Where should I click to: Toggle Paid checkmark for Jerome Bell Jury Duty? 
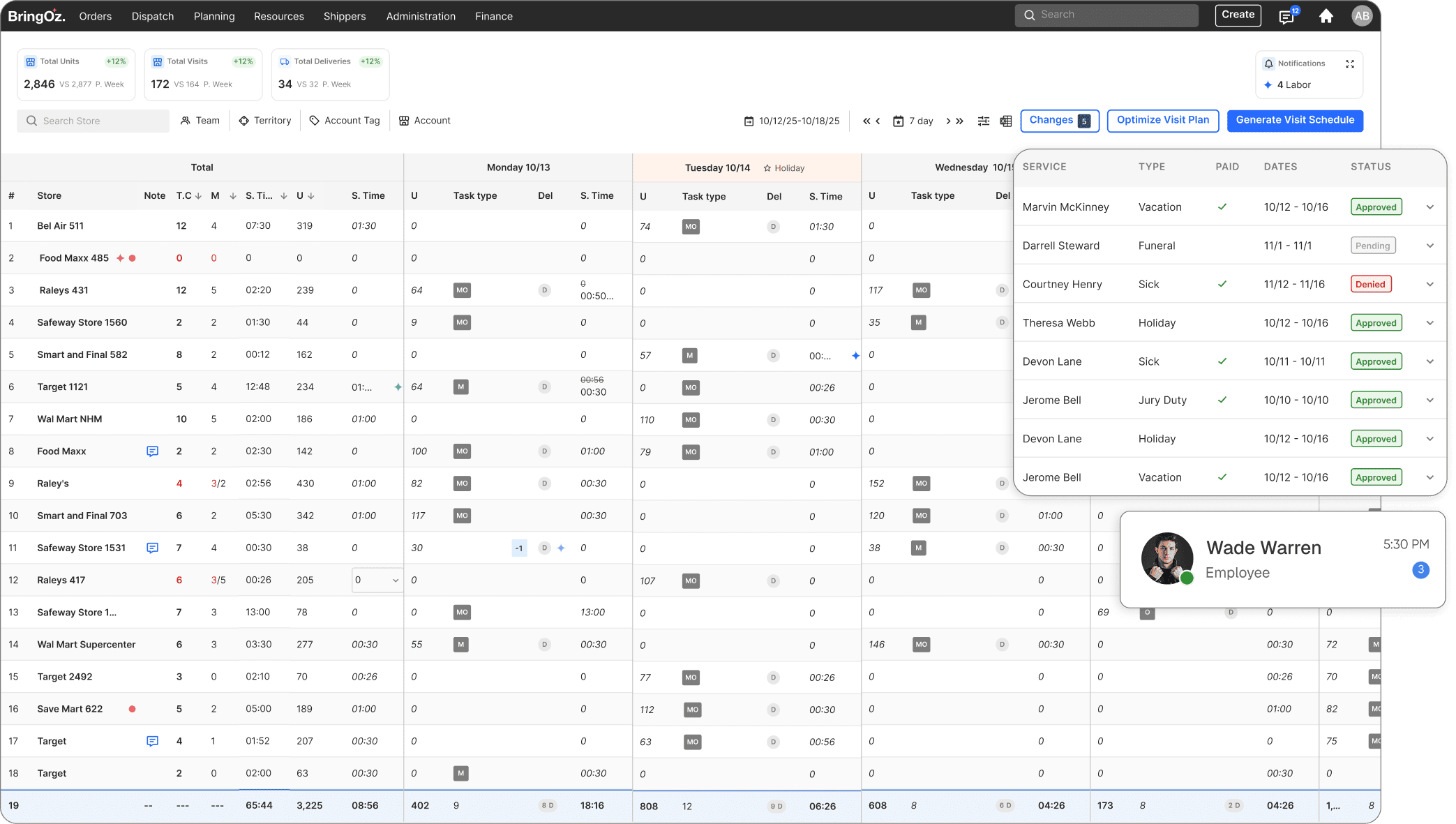point(1222,400)
